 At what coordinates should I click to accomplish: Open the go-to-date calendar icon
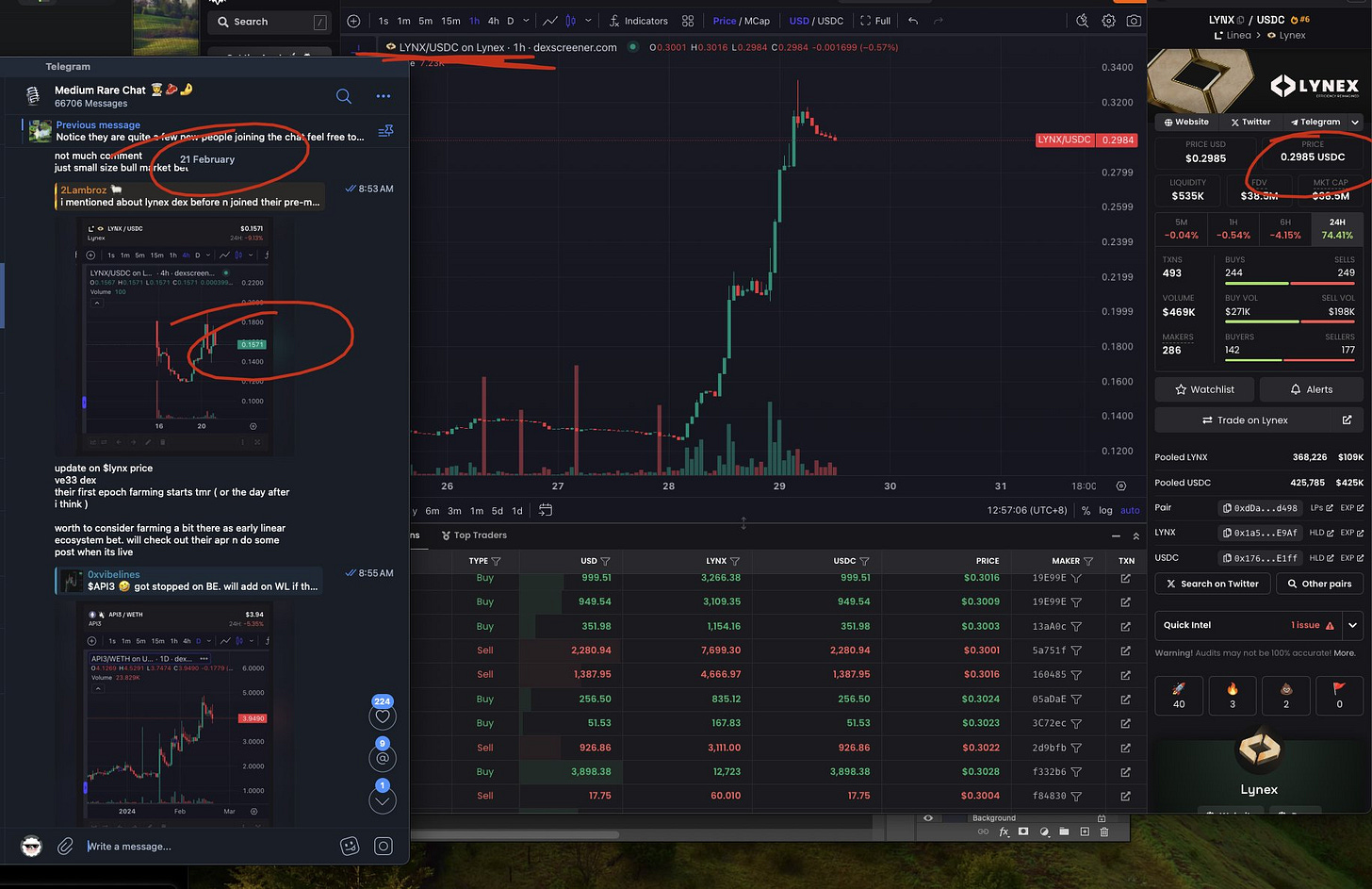click(545, 510)
